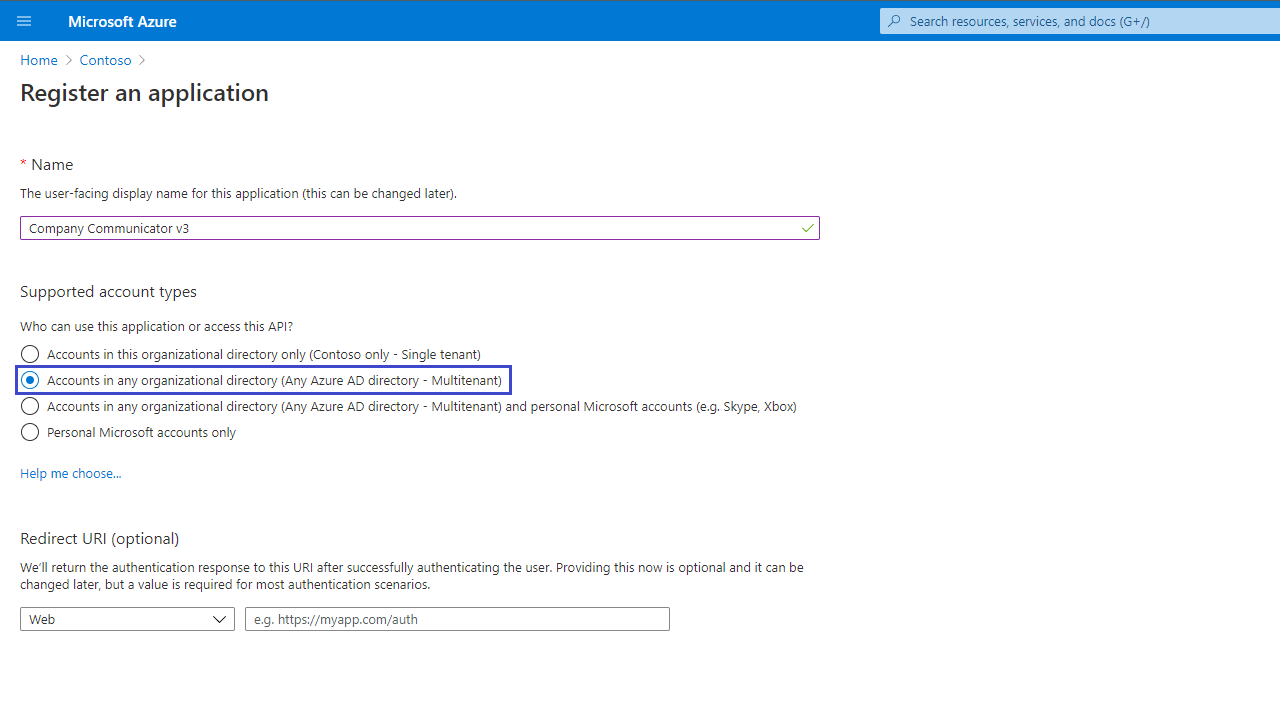
Task: Go to the Contoso breadcrumb
Action: coord(106,60)
